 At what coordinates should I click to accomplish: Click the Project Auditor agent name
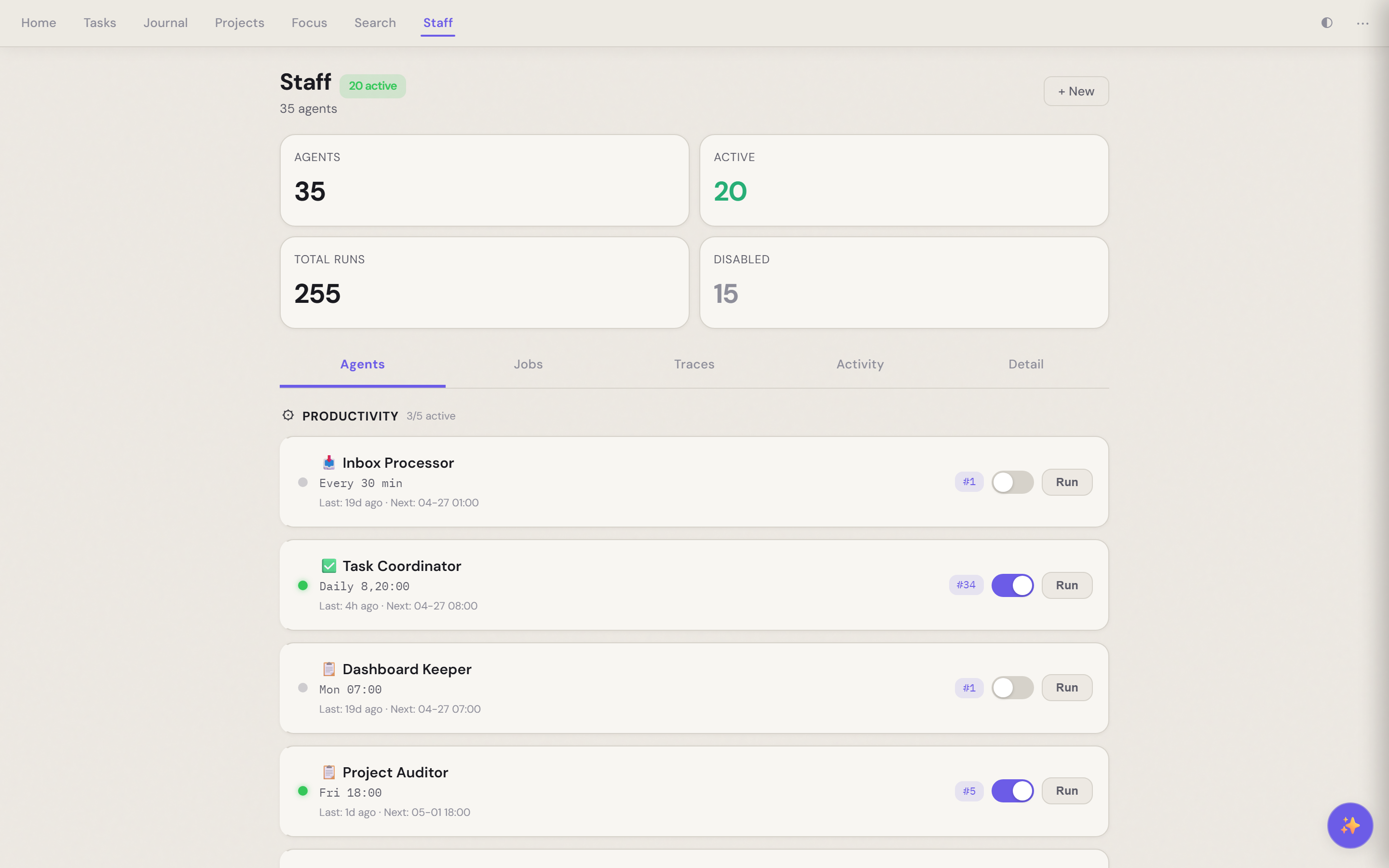pos(395,773)
